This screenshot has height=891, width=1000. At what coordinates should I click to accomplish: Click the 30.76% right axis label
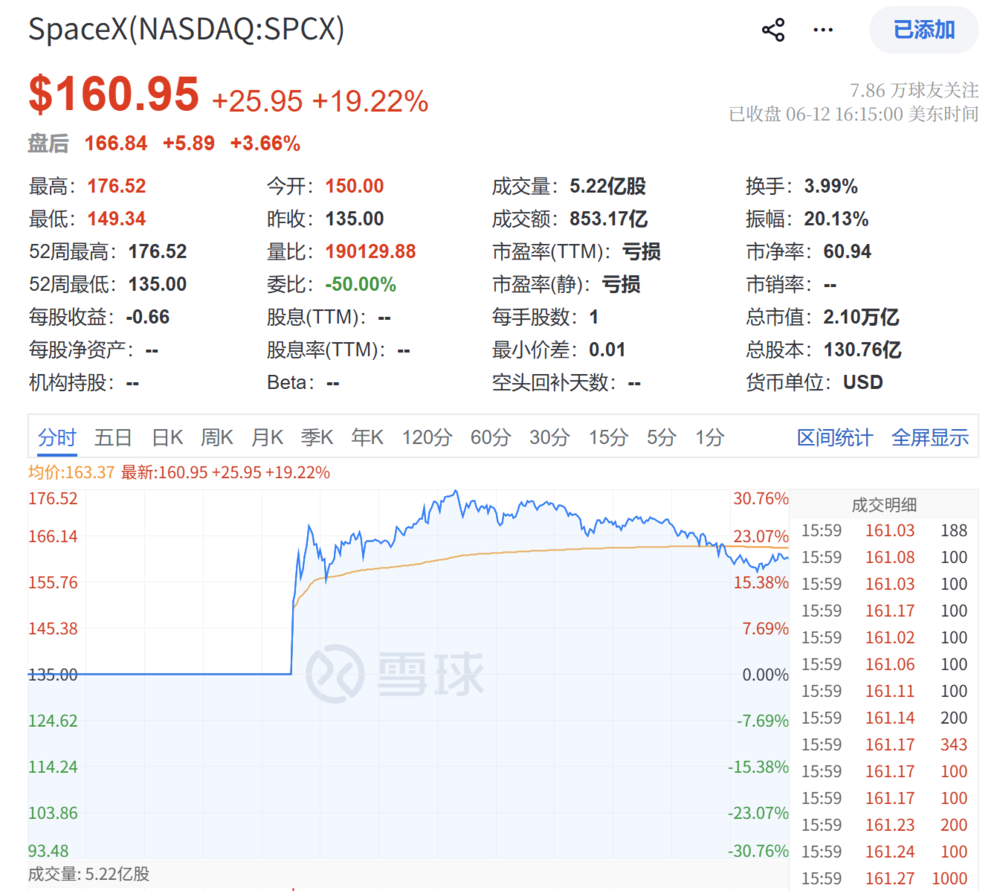761,499
